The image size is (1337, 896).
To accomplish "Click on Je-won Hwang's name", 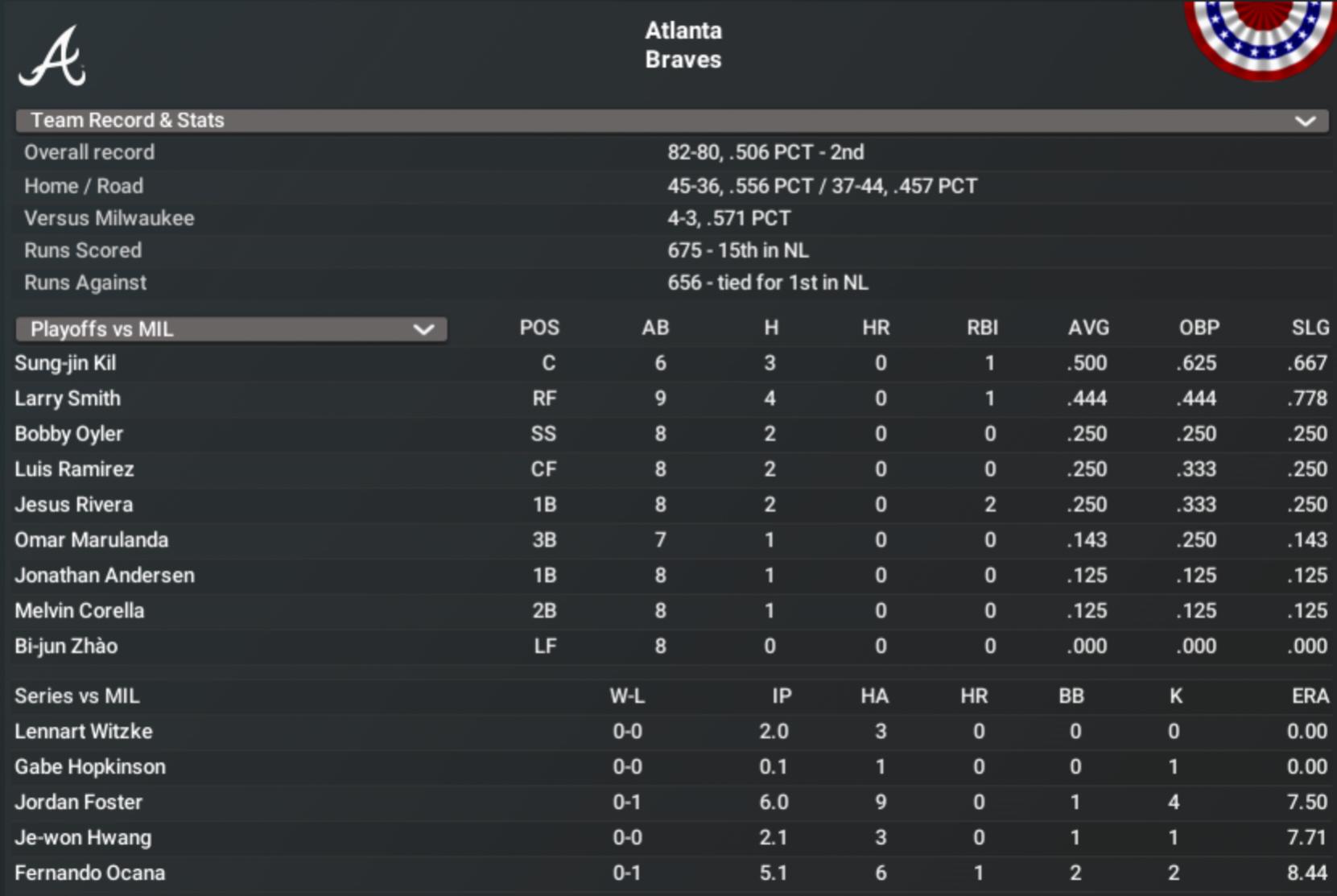I will coord(82,838).
